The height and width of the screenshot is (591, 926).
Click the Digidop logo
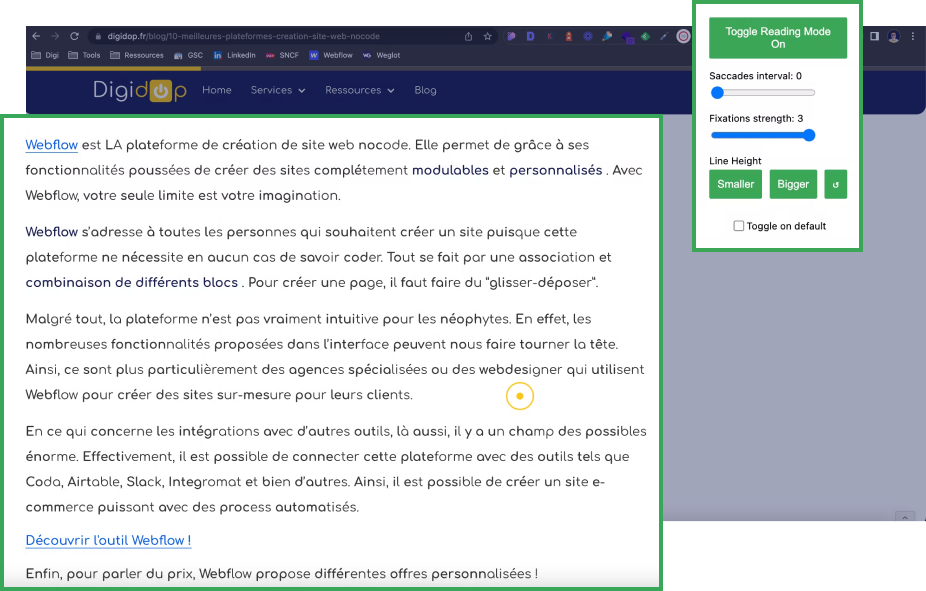pos(140,90)
